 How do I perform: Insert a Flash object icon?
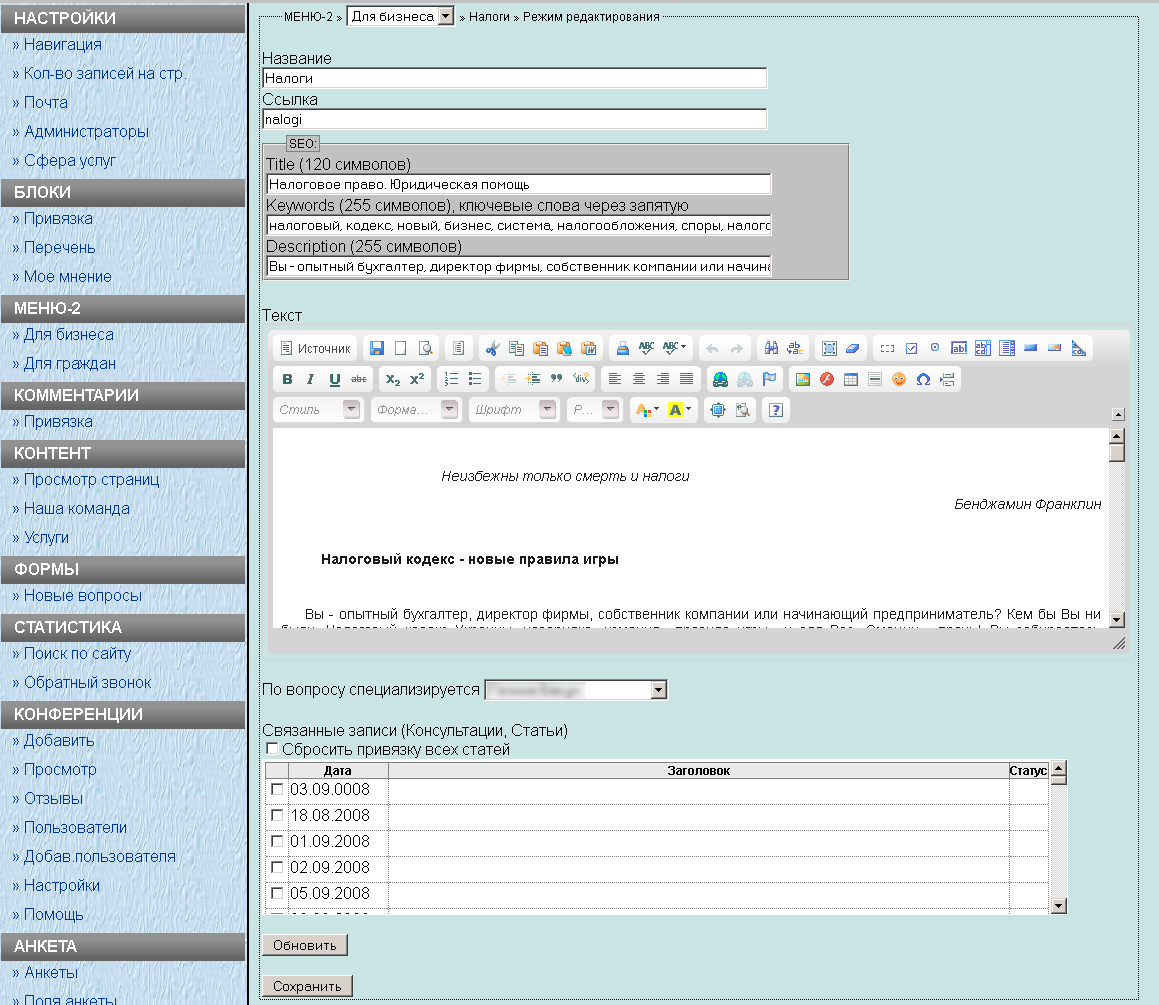(826, 379)
